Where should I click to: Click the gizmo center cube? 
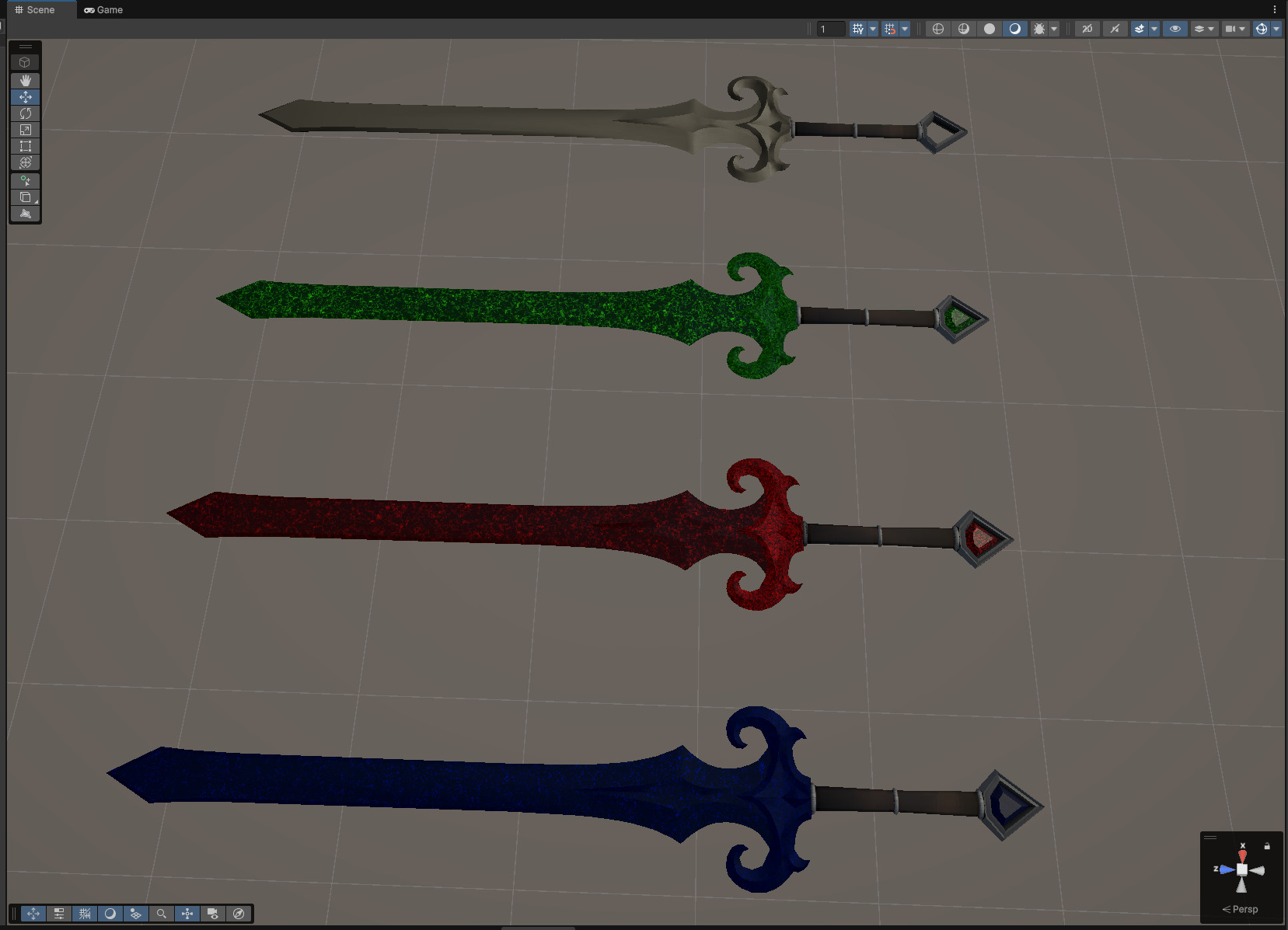(x=1242, y=870)
